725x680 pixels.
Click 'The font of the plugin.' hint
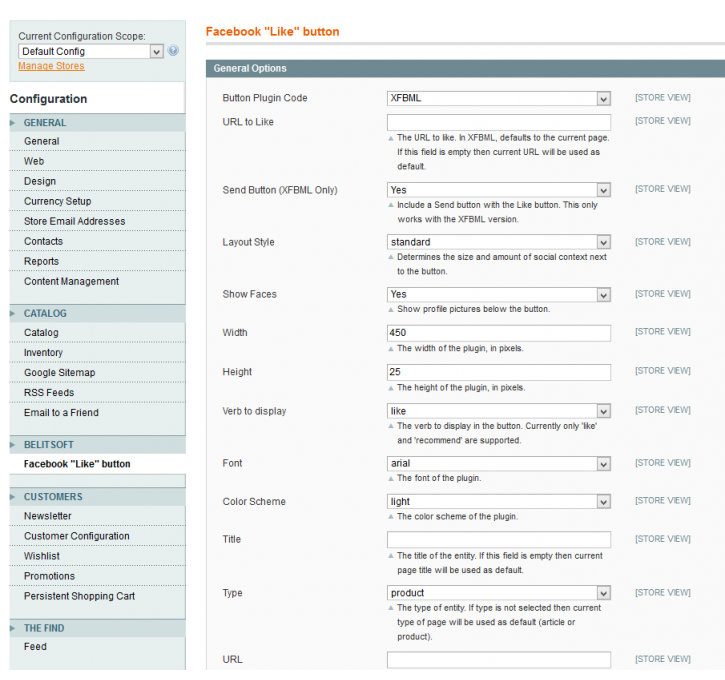[x=439, y=478]
